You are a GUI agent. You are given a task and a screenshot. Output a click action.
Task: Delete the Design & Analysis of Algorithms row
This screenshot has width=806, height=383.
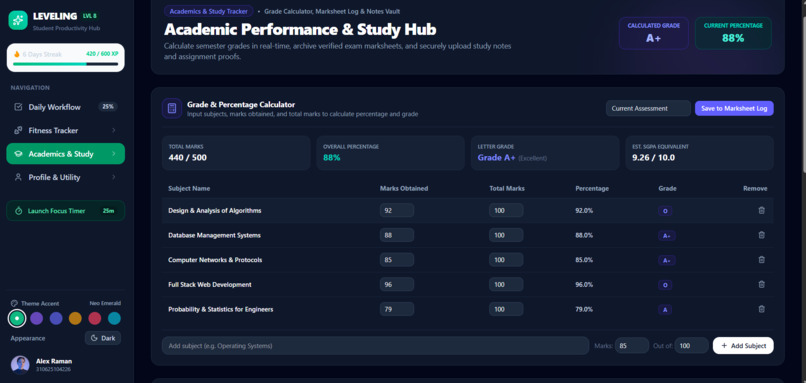(761, 210)
